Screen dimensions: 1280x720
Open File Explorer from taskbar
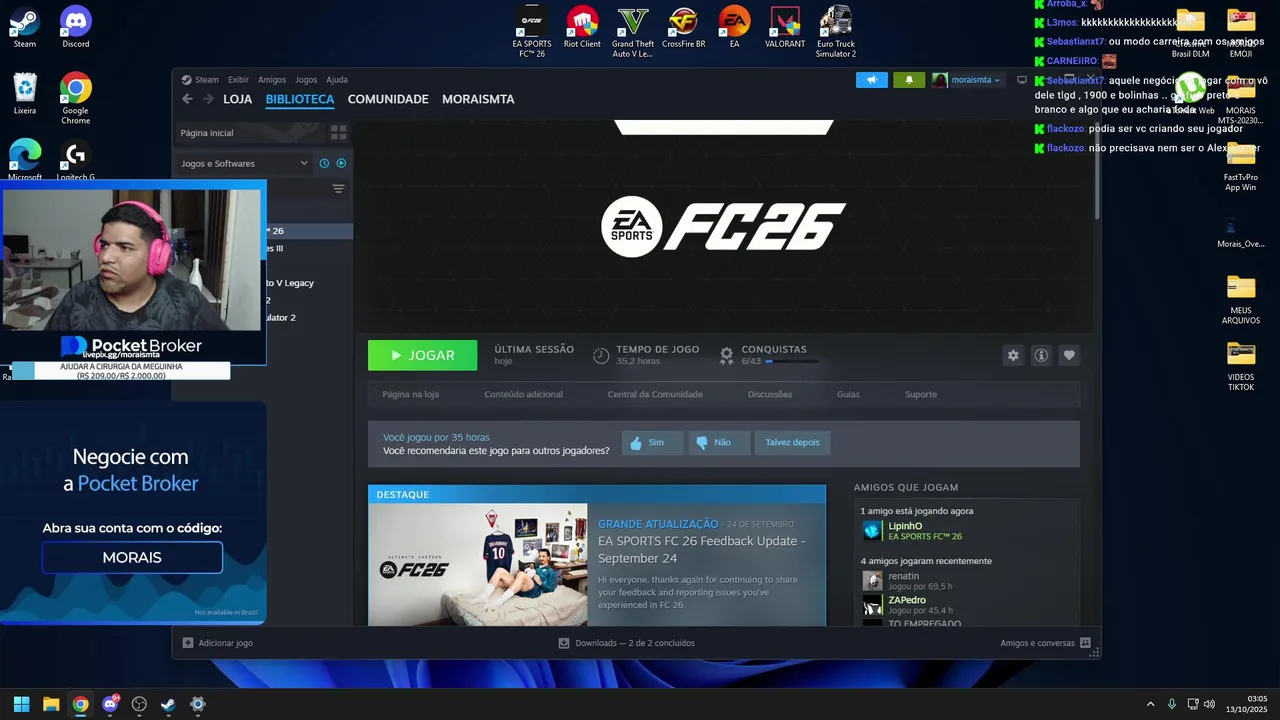coord(51,704)
